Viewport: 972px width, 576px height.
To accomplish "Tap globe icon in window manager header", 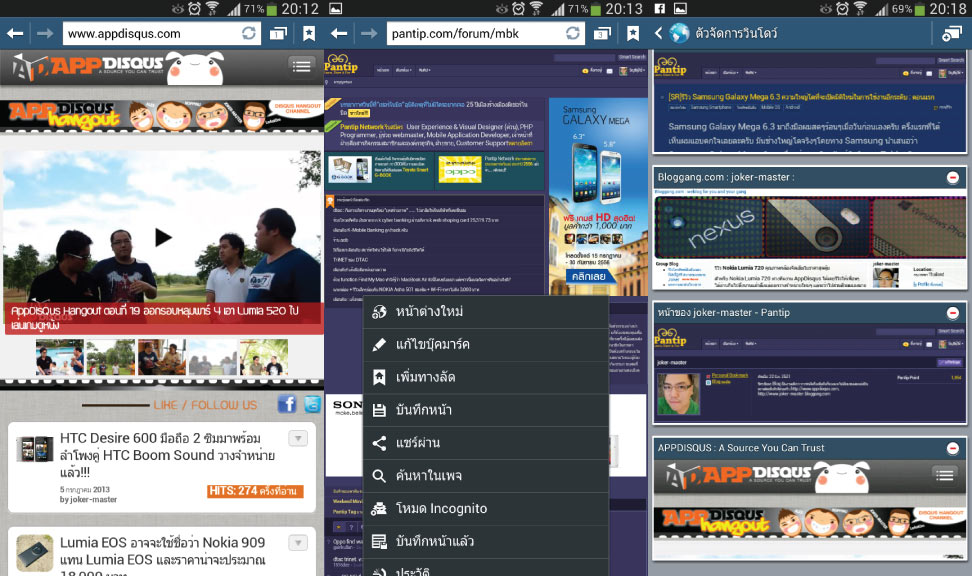I will click(x=679, y=33).
